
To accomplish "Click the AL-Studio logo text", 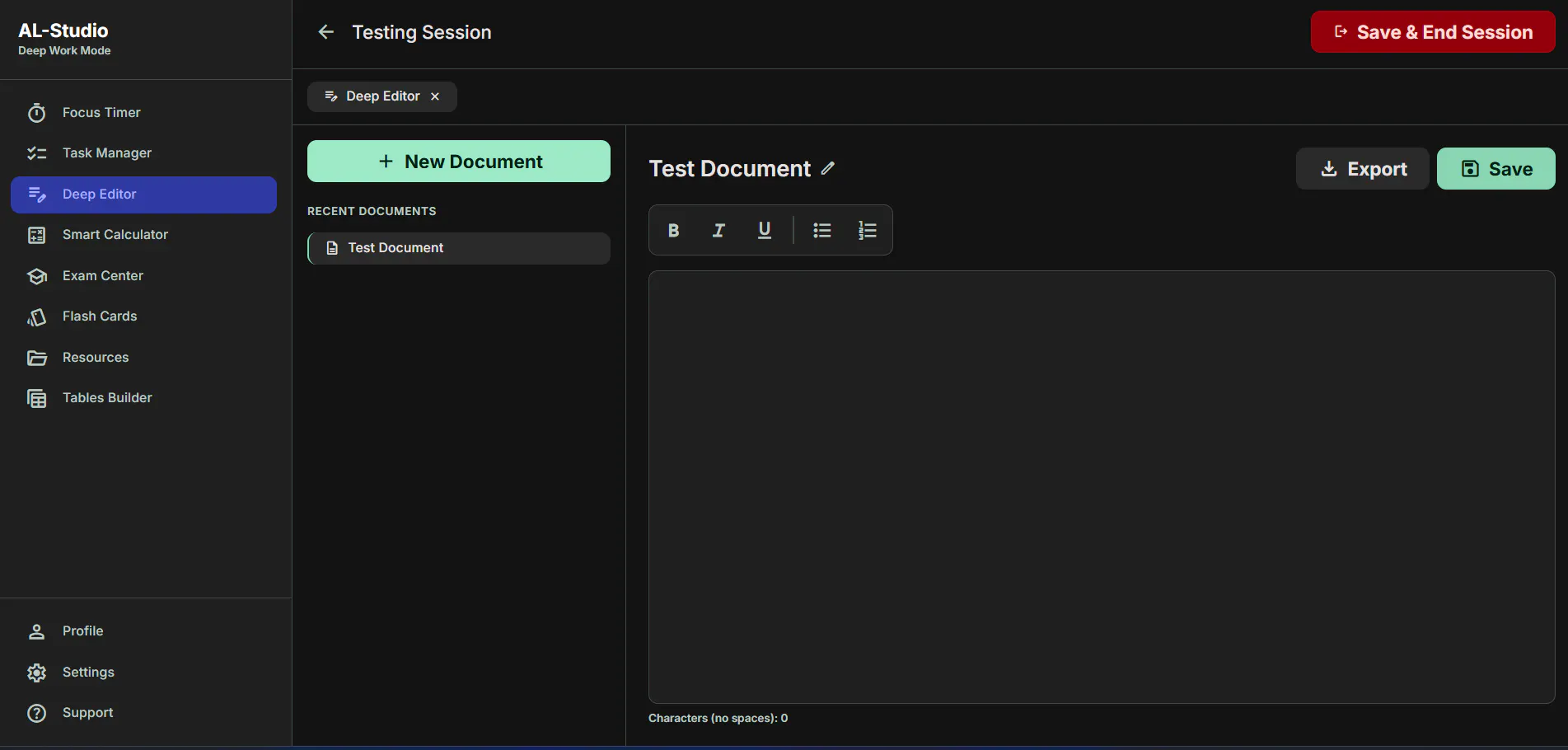I will pyautogui.click(x=63, y=30).
